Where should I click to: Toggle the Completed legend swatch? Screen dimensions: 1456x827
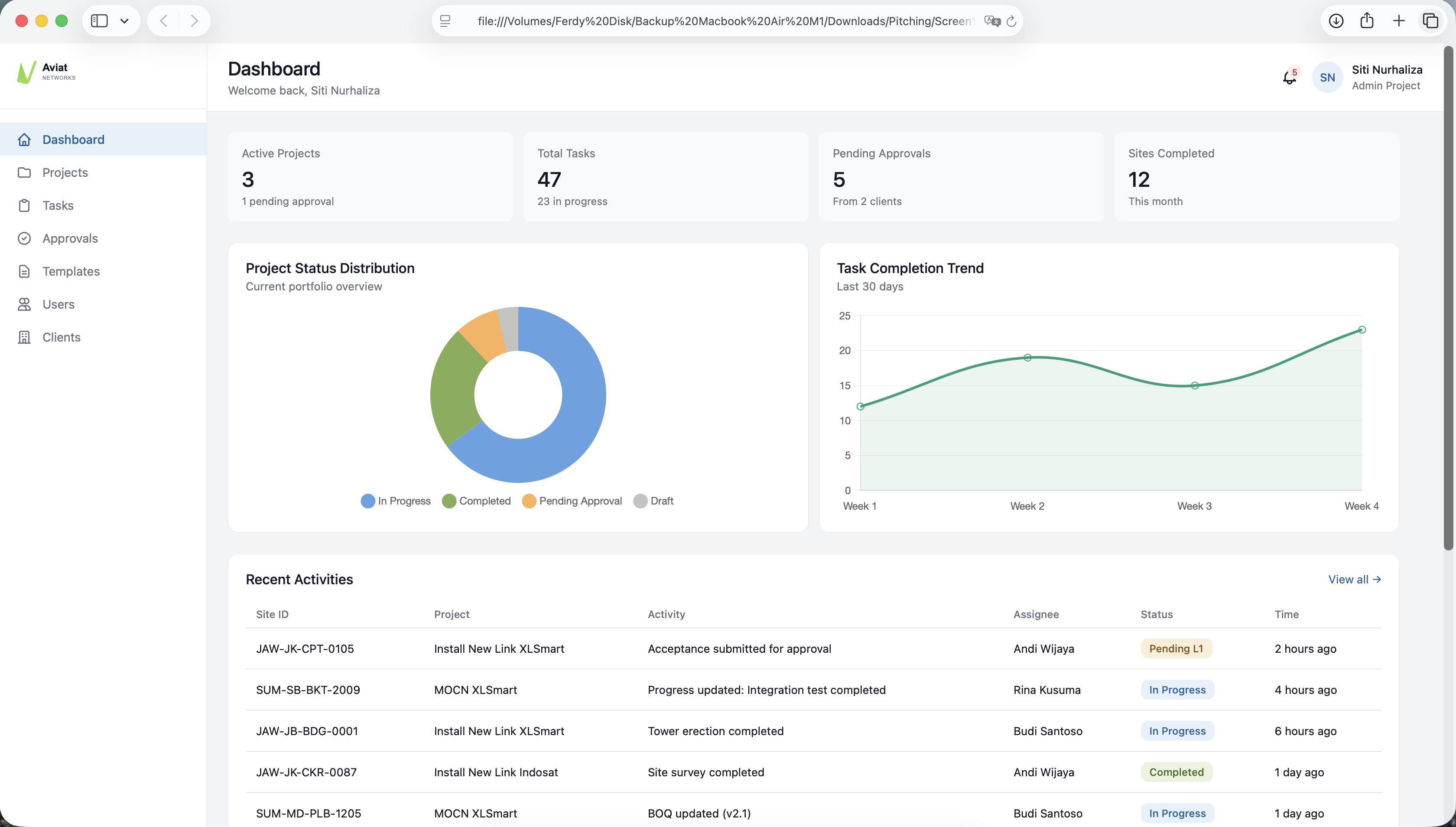(448, 501)
